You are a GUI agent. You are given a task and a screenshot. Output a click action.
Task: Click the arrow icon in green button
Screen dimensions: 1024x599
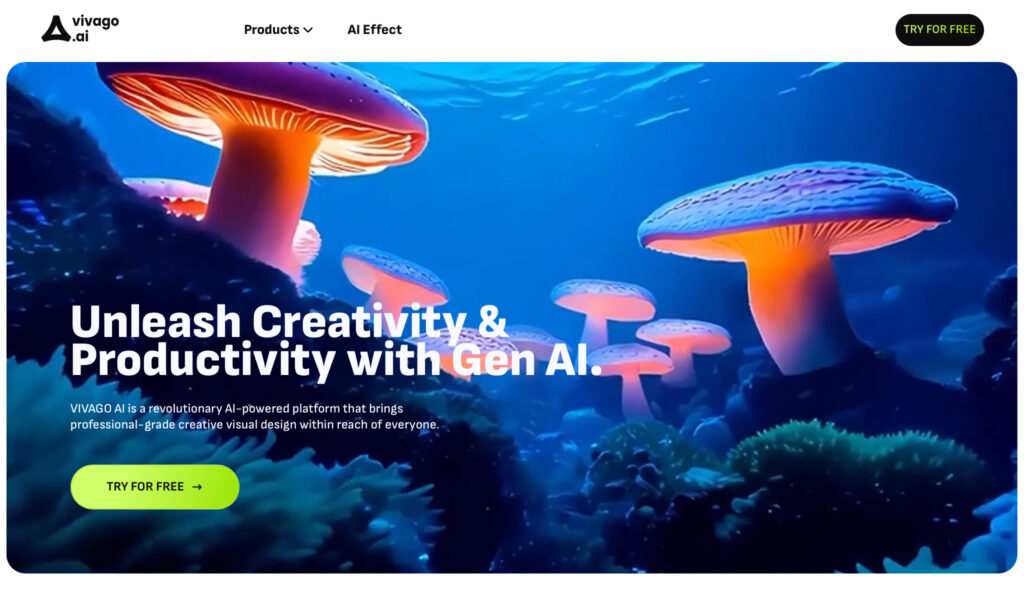coord(197,487)
